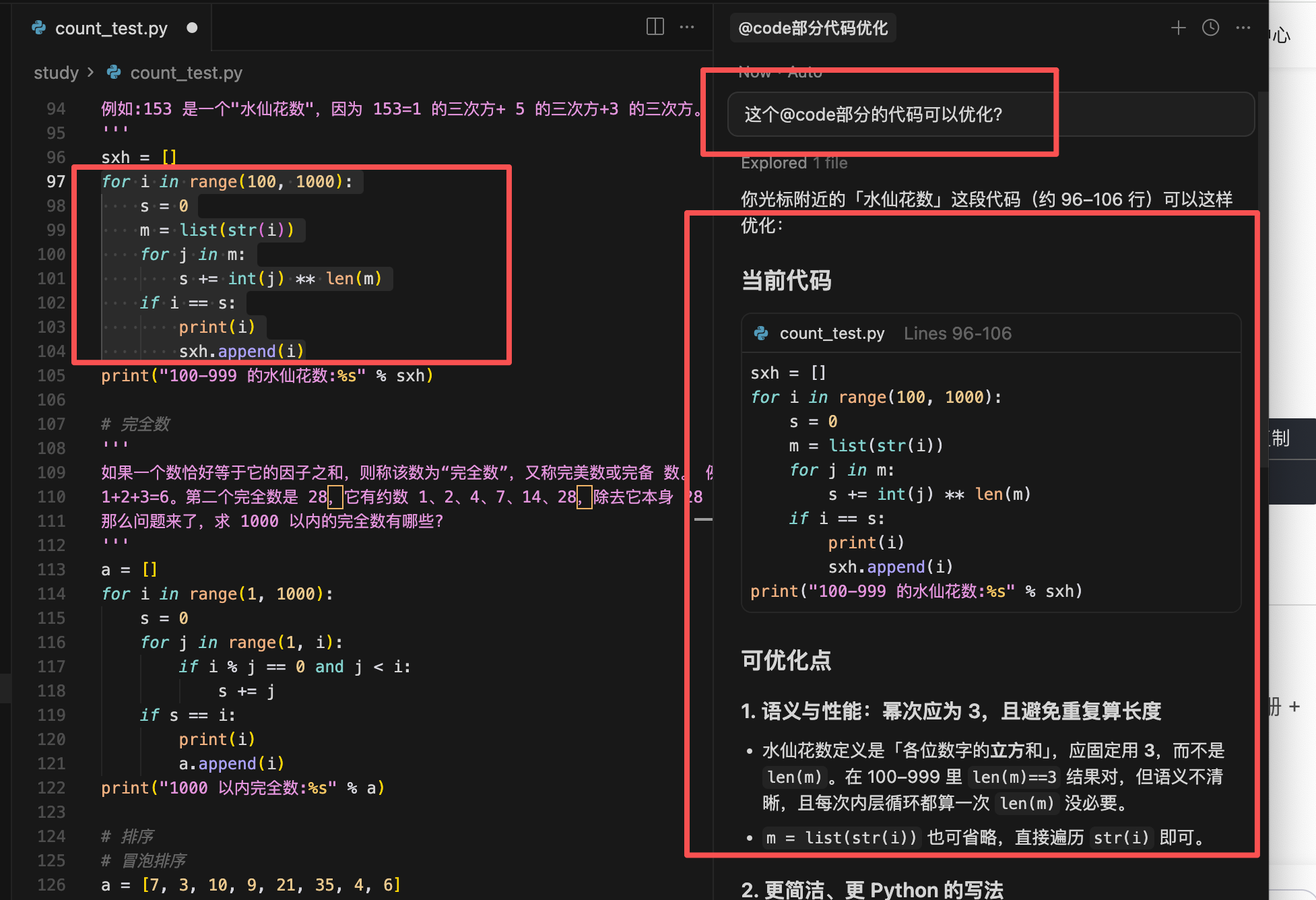The image size is (1316, 900).
Task: Click study in the breadcrumb path
Action: pos(56,73)
